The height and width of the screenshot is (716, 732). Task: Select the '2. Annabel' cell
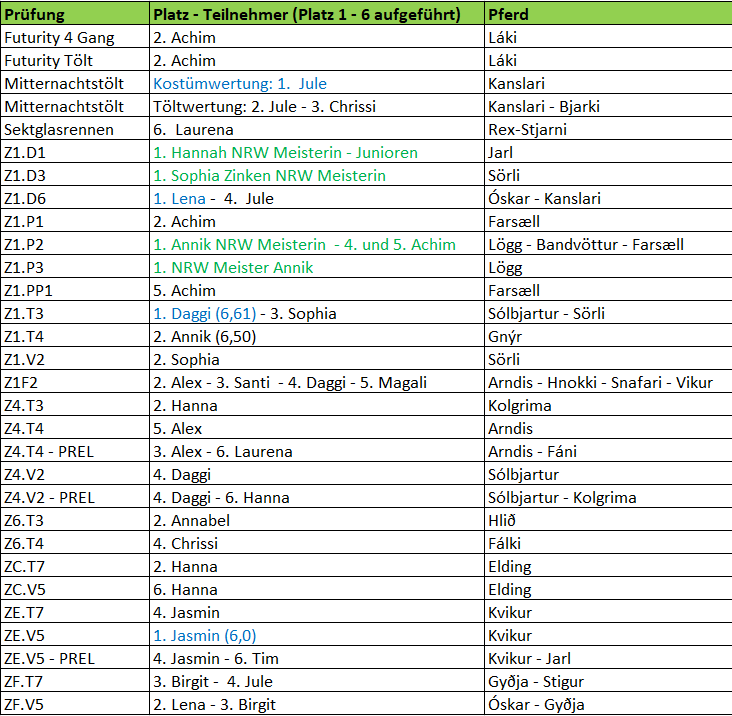click(x=317, y=519)
